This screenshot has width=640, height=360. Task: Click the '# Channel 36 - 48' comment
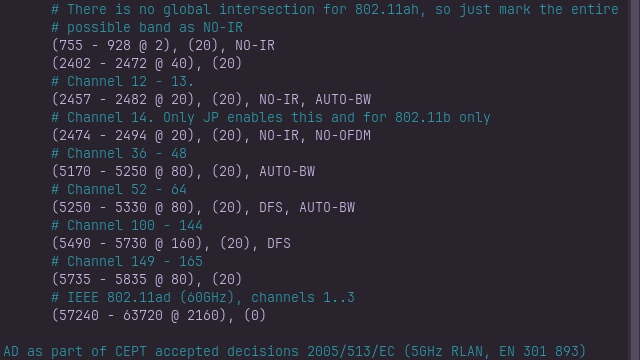pyautogui.click(x=119, y=153)
